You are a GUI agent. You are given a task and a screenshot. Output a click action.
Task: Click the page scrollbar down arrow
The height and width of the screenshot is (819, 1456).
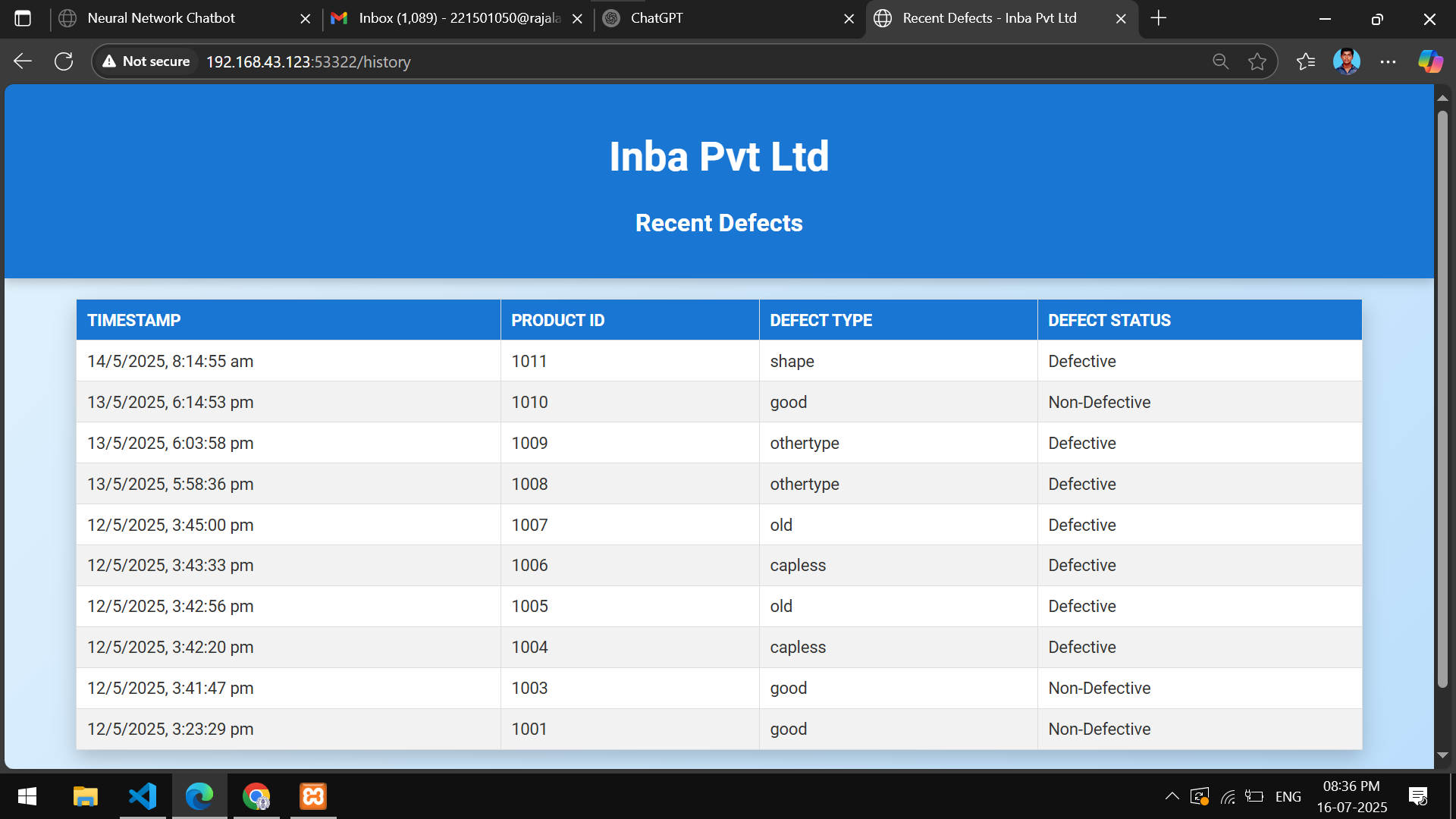point(1442,755)
